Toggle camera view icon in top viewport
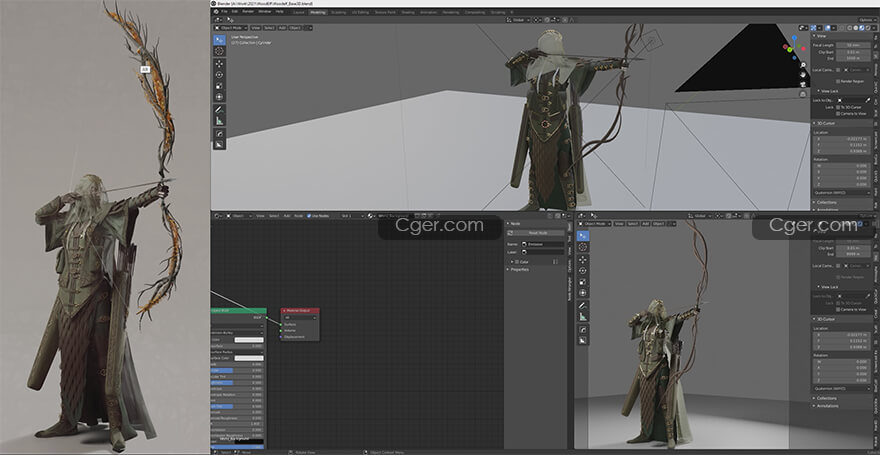The width and height of the screenshot is (880, 455). pyautogui.click(x=804, y=85)
